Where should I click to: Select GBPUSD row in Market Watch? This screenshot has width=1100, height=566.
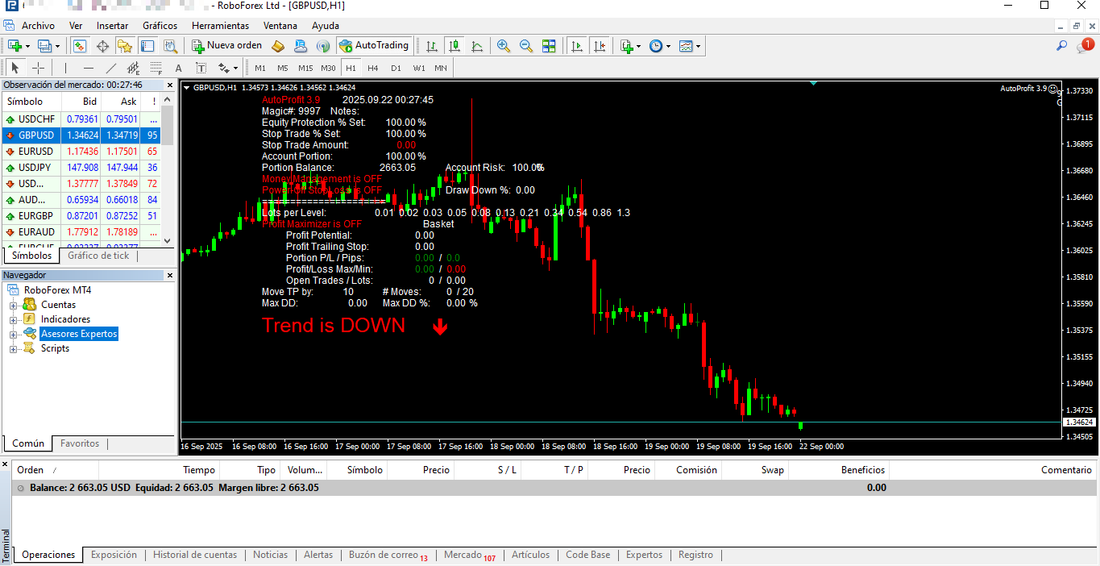(81, 135)
